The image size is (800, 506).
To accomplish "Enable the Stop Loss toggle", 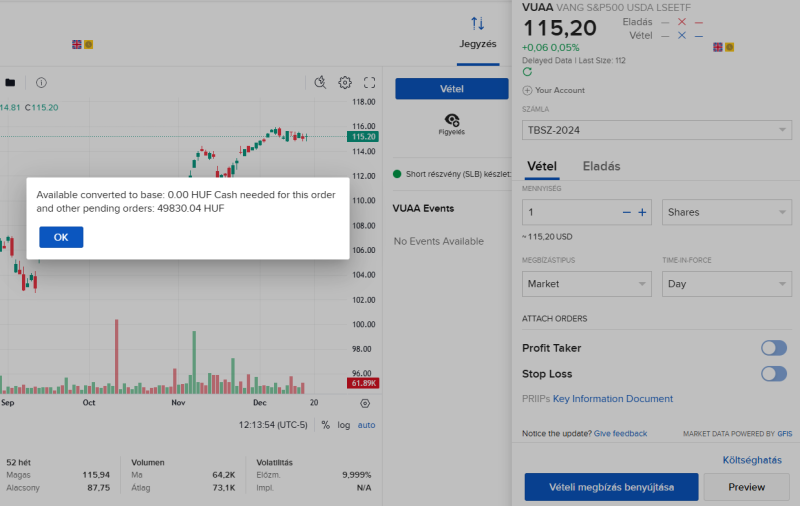I will pyautogui.click(x=773, y=374).
